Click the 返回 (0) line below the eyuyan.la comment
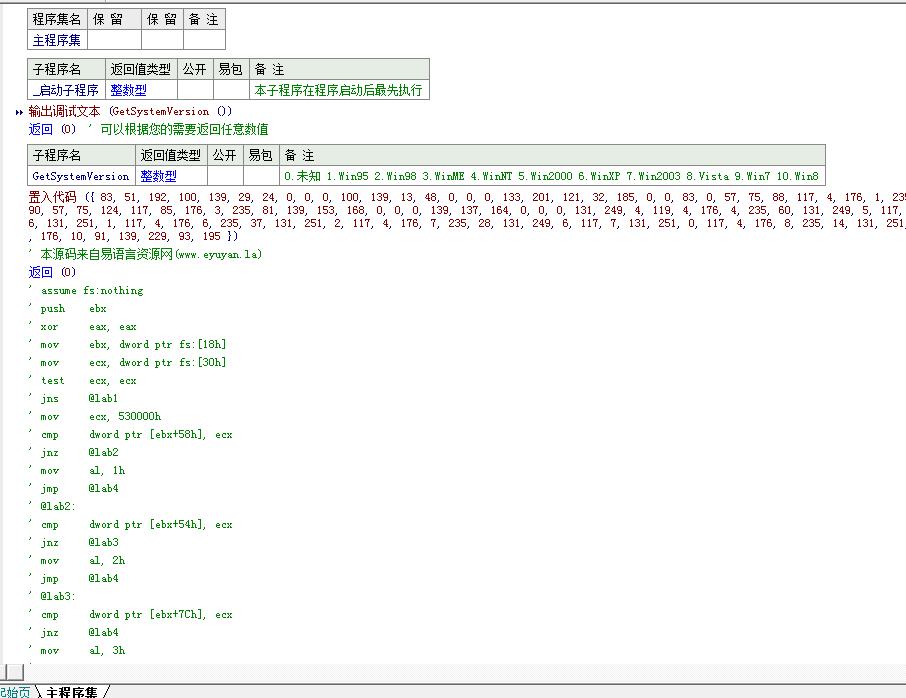Screen dimensions: 906x698 coord(52,272)
